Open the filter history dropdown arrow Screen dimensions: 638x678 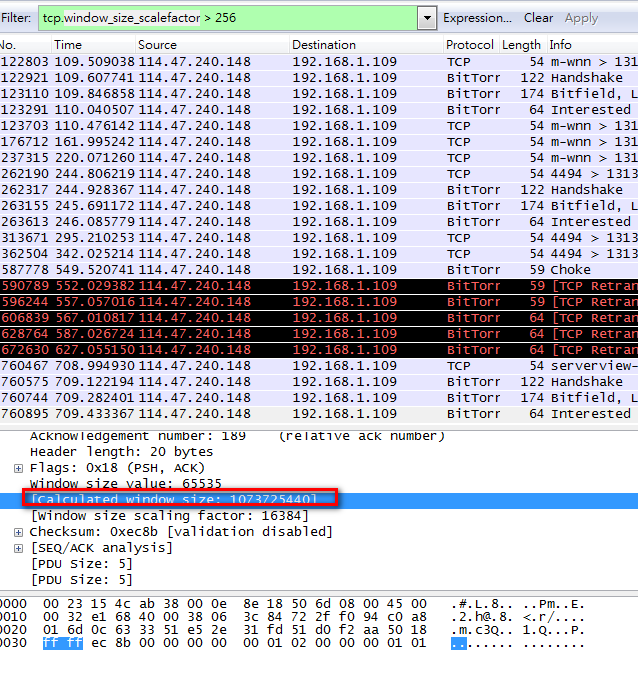427,18
